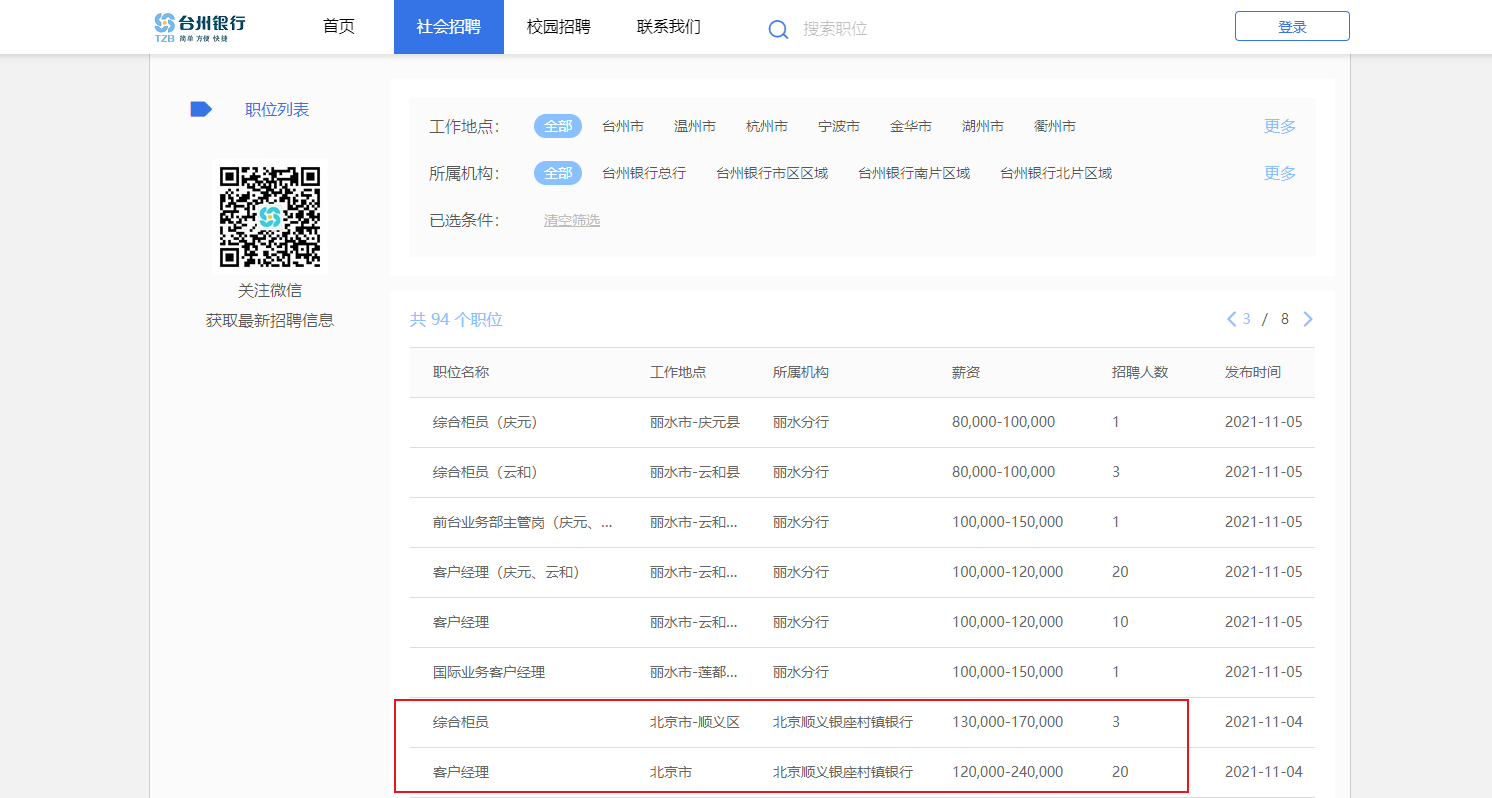The image size is (1492, 798).
Task: Filter work location by 温州市
Action: (695, 126)
